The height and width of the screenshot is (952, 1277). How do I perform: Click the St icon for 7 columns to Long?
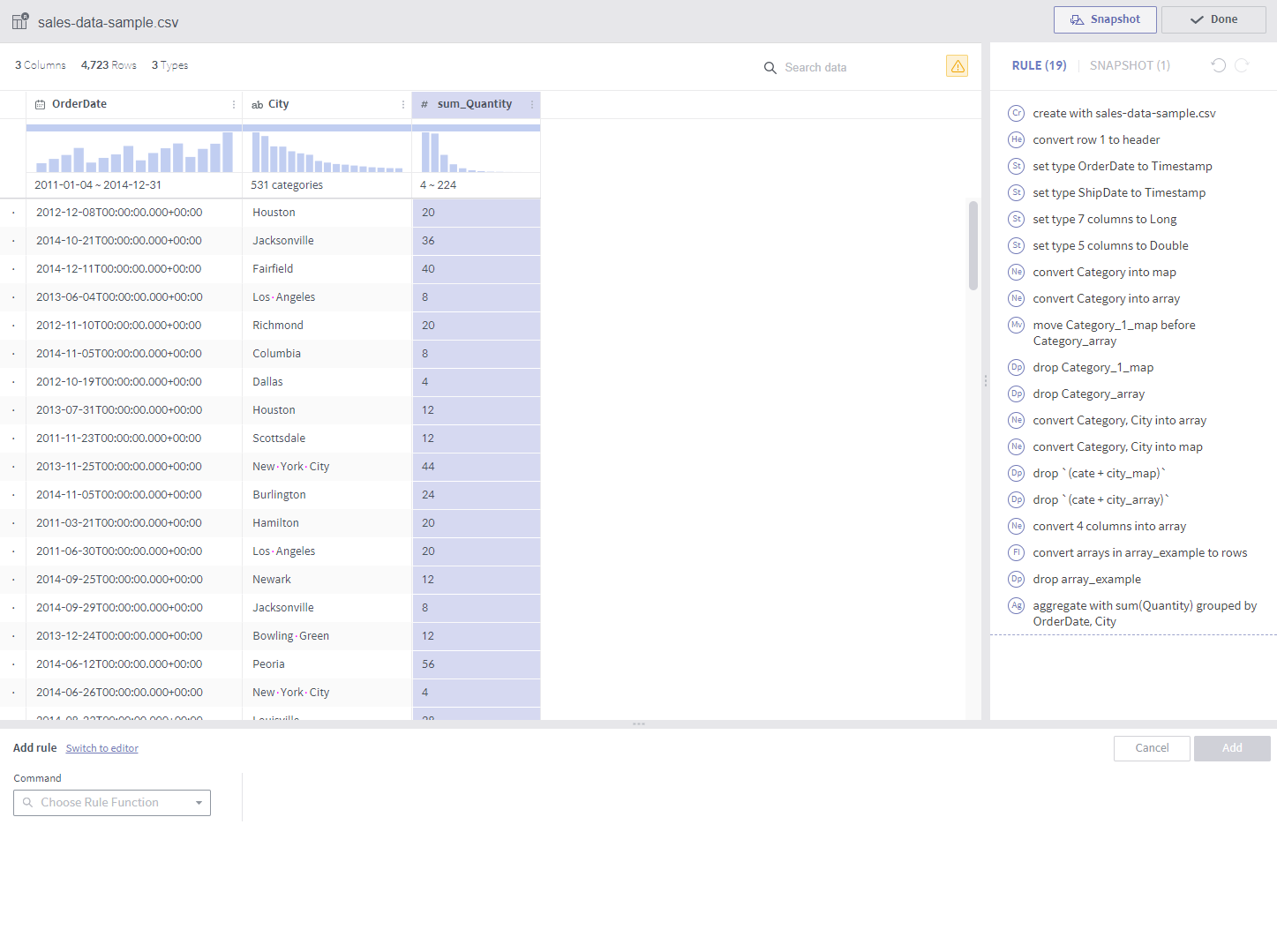click(x=1017, y=219)
